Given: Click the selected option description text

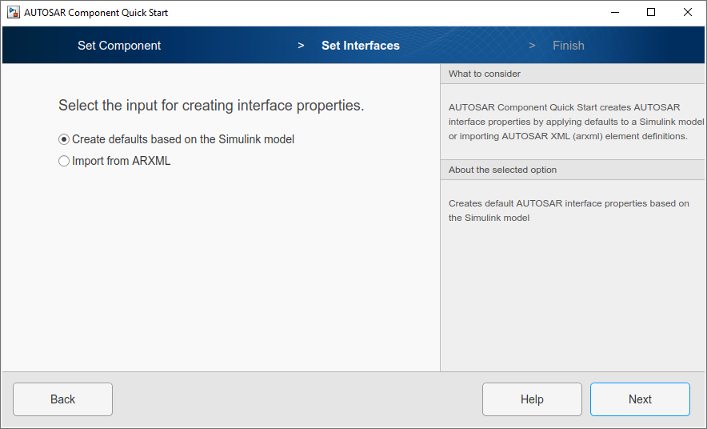Looking at the screenshot, I should click(x=568, y=210).
